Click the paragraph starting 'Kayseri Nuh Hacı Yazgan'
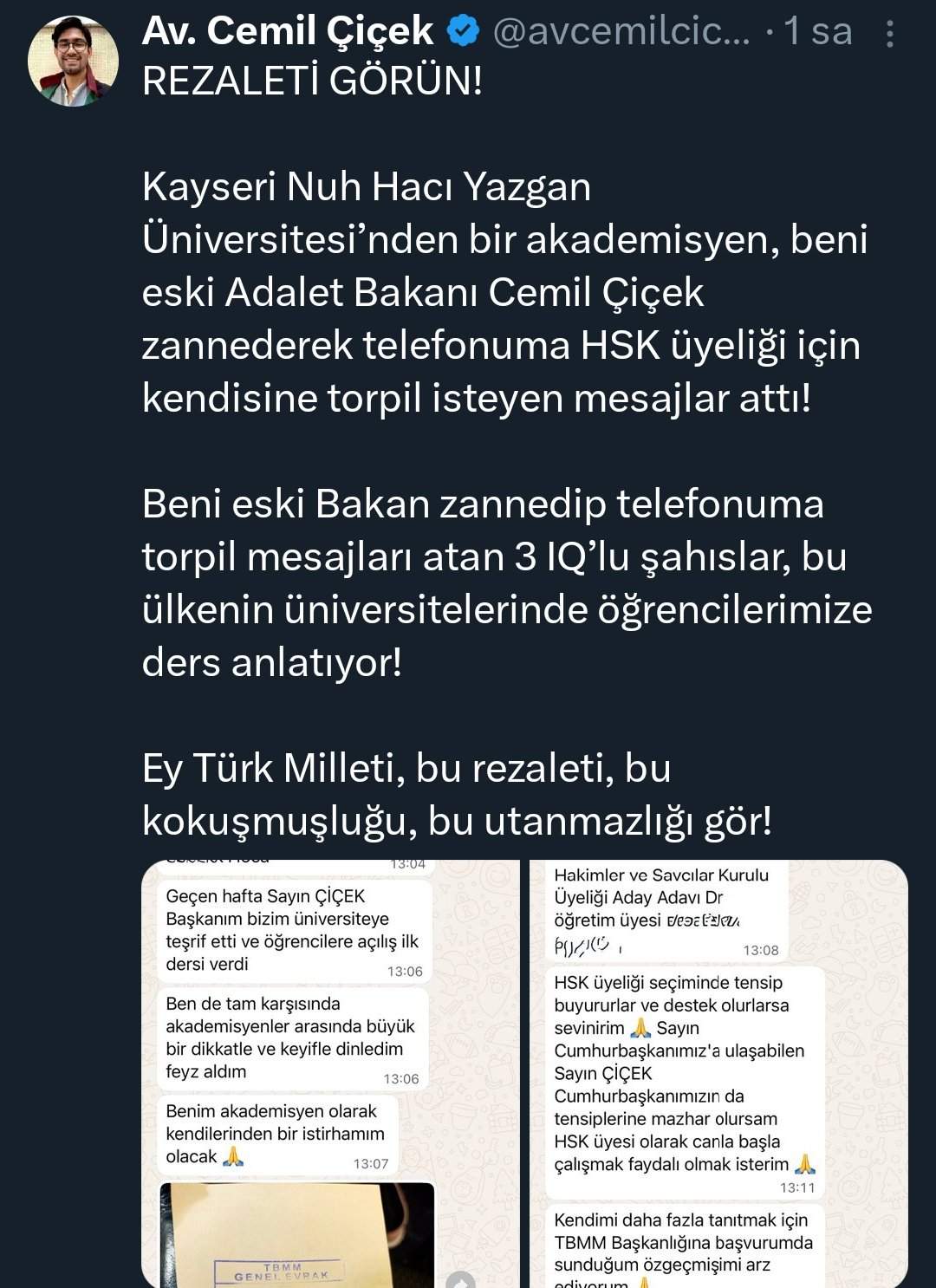The width and height of the screenshot is (936, 1288). coord(503,292)
